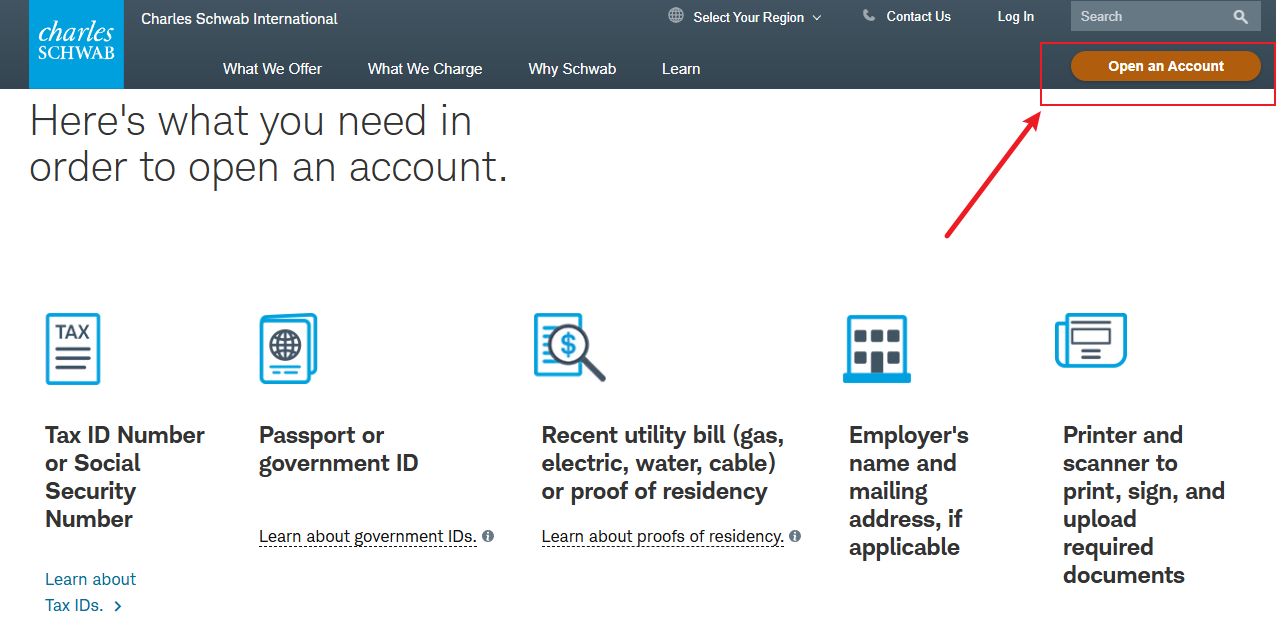Viewport: 1276px width, 639px height.
Task: Open Learn about government IDs link
Action: point(368,536)
